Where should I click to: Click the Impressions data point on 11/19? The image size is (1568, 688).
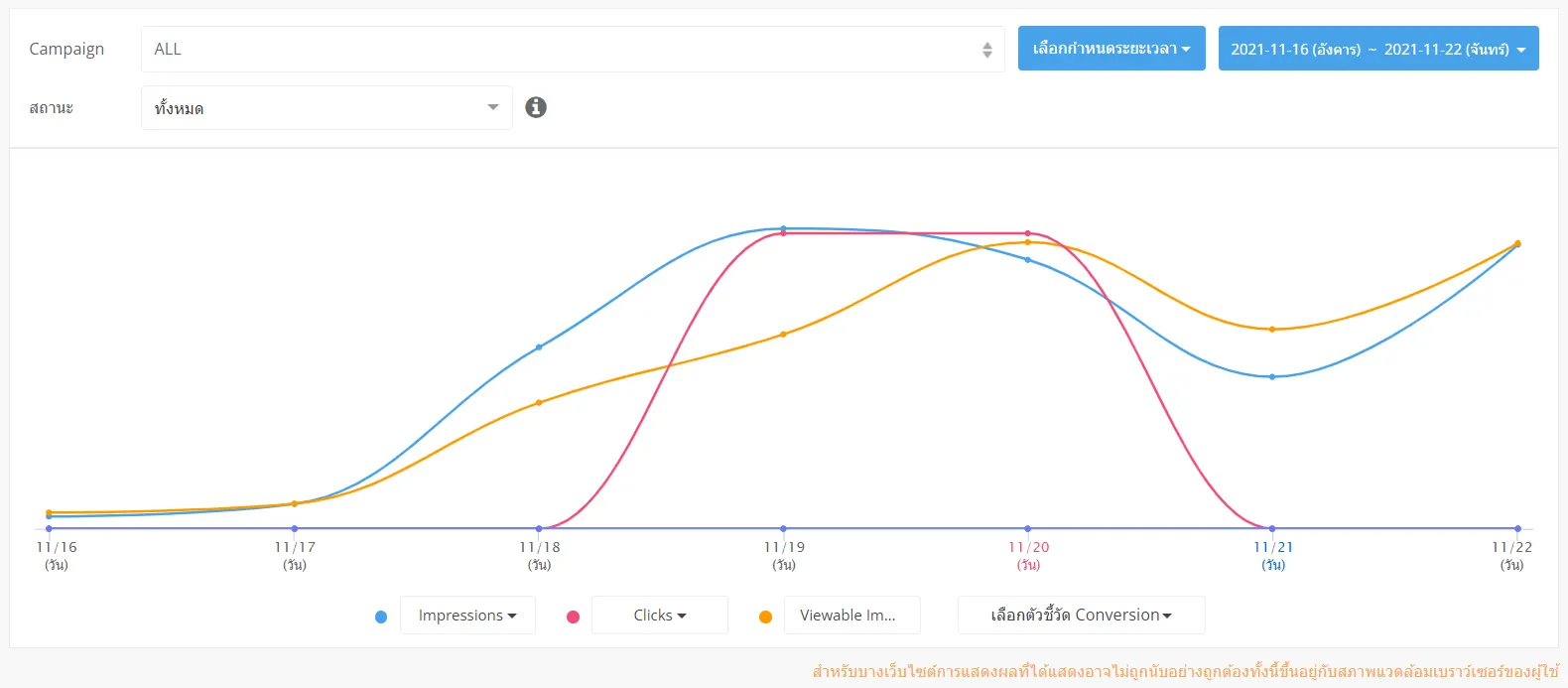point(783,228)
